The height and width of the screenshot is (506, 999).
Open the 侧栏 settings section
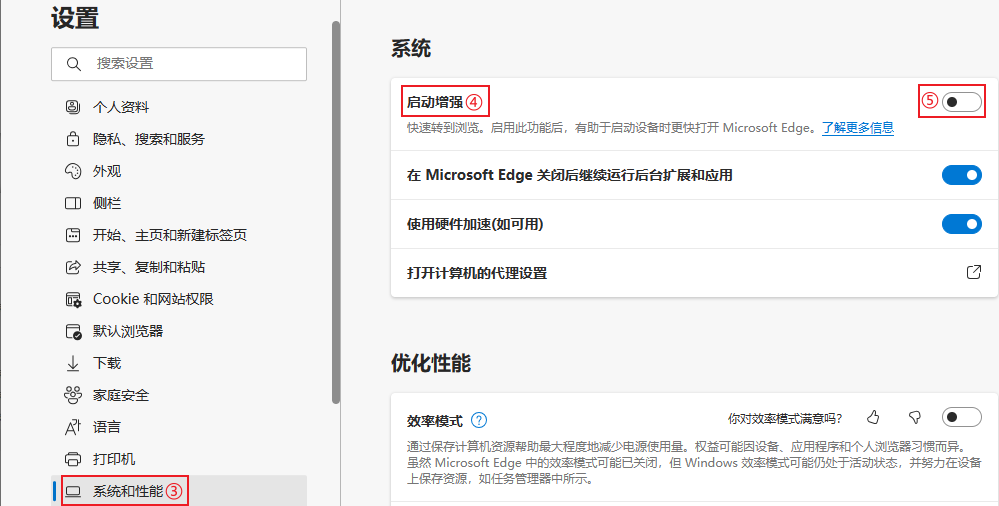pyautogui.click(x=106, y=203)
